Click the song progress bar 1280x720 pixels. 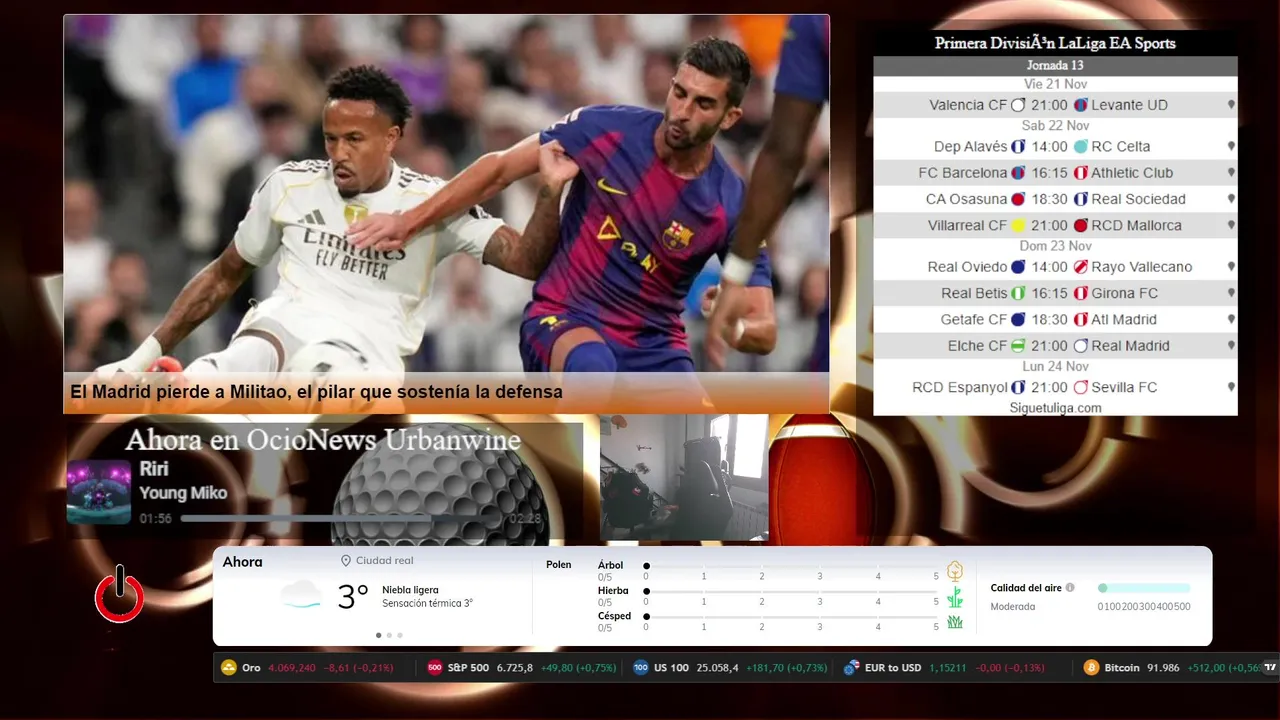[342, 519]
